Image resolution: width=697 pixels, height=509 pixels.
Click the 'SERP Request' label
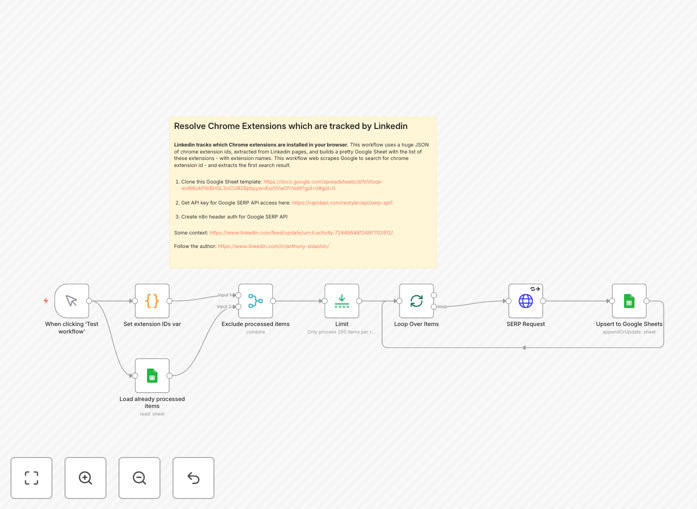[x=525, y=324]
